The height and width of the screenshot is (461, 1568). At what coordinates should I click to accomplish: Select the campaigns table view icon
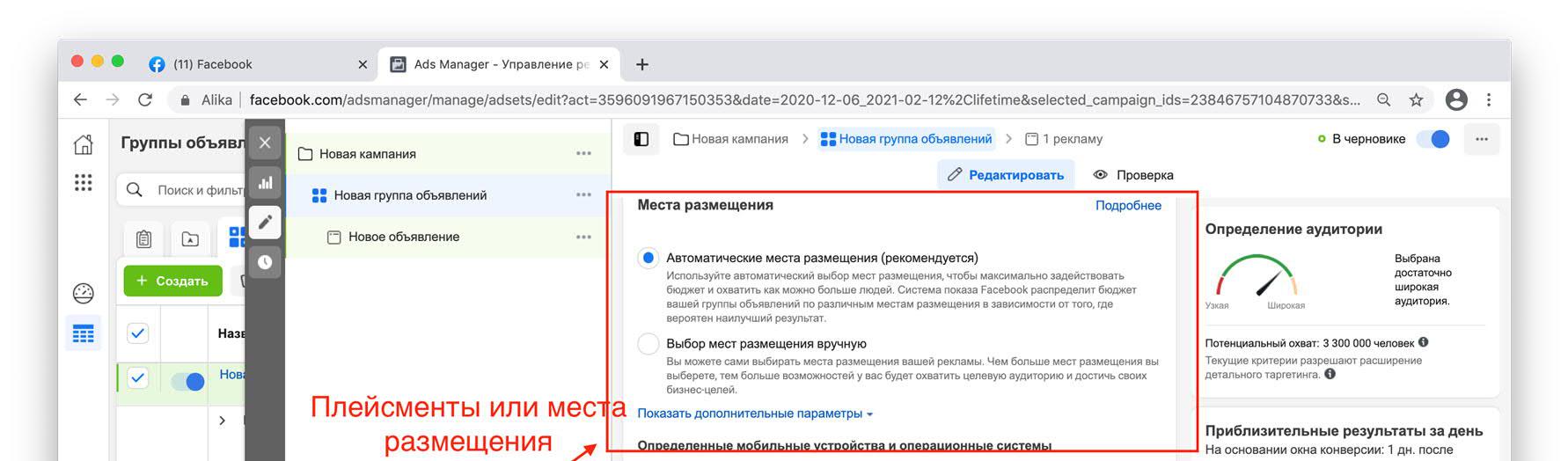tap(84, 333)
